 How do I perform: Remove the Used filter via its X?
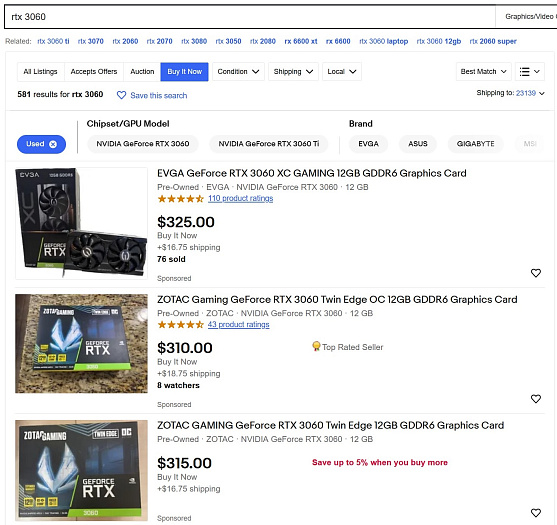coord(53,144)
